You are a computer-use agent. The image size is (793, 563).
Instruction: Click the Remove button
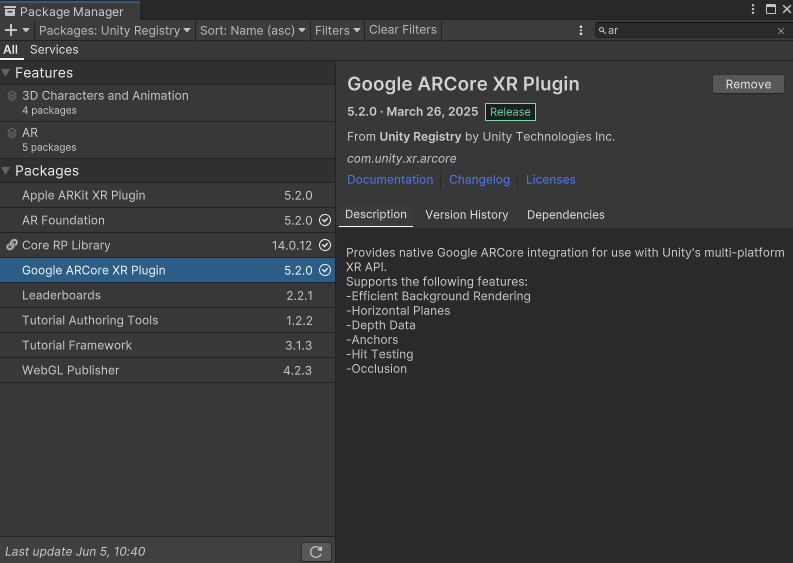click(748, 84)
